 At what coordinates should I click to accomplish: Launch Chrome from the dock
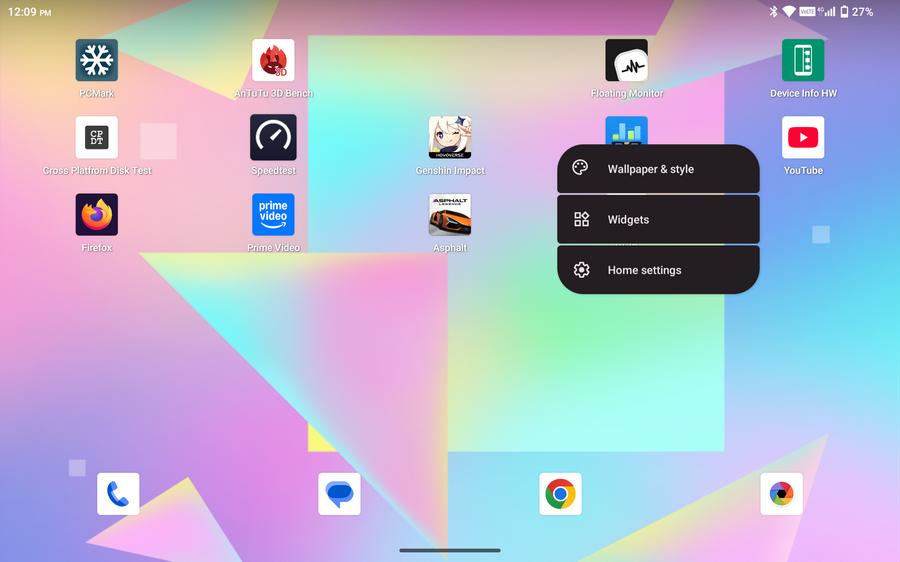[560, 494]
